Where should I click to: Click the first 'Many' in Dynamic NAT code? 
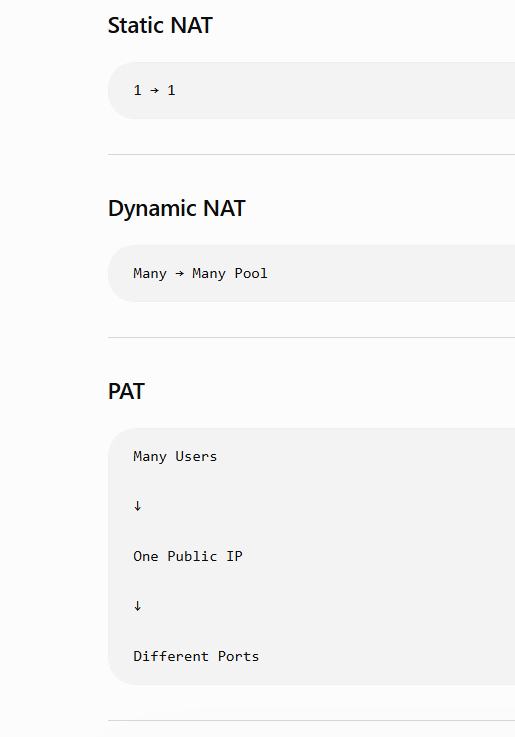150,274
